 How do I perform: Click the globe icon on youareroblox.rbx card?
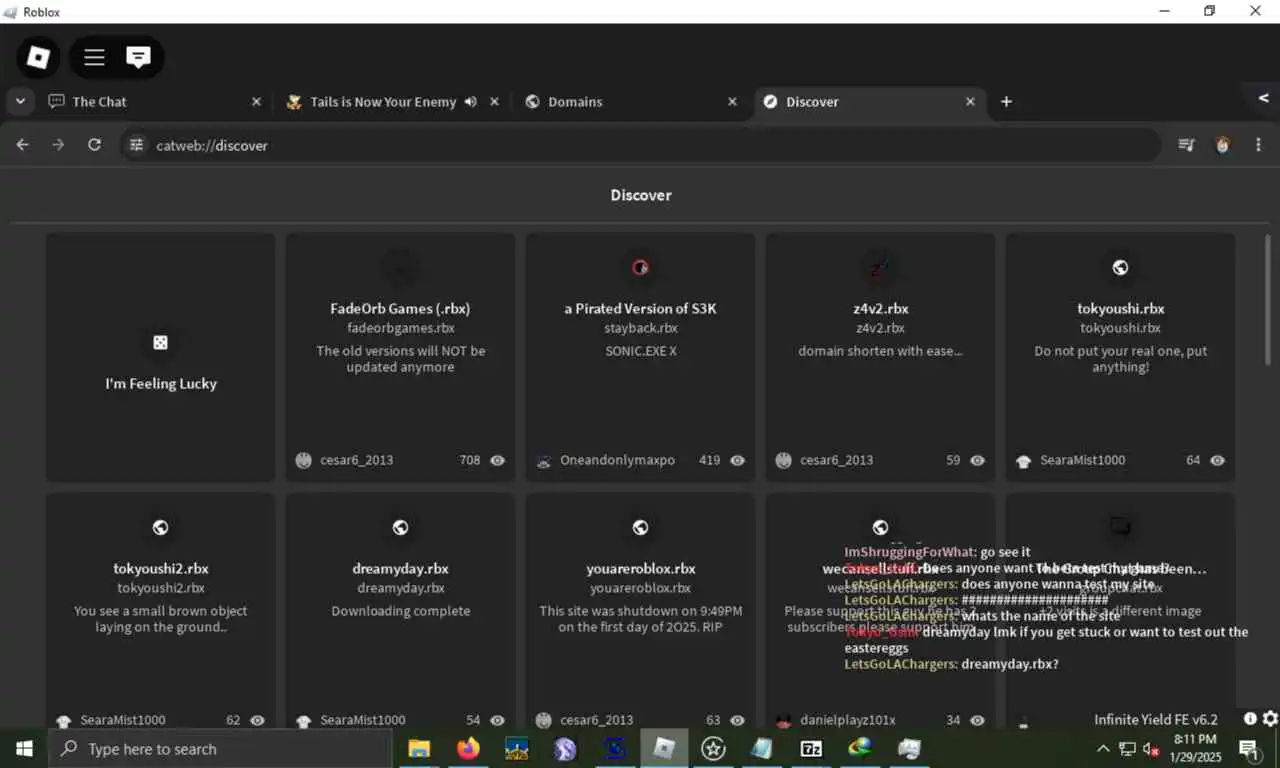(640, 527)
